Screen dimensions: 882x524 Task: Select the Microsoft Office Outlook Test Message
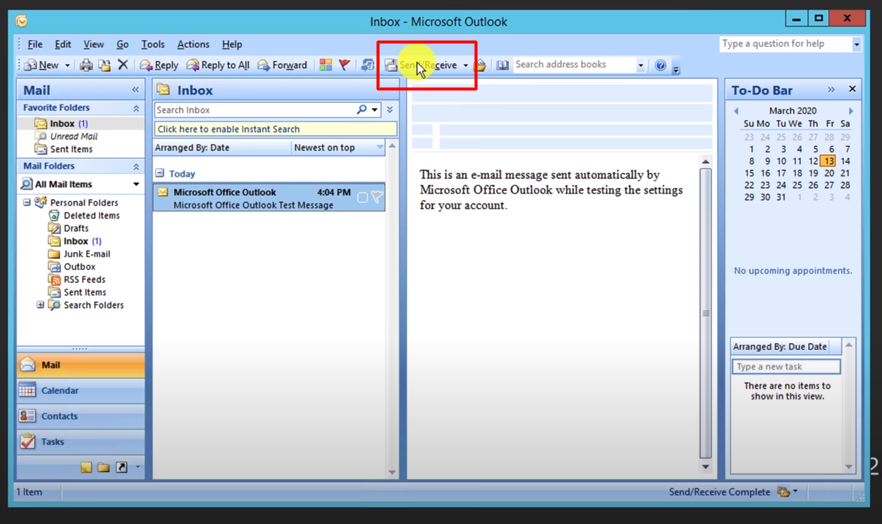(269, 197)
